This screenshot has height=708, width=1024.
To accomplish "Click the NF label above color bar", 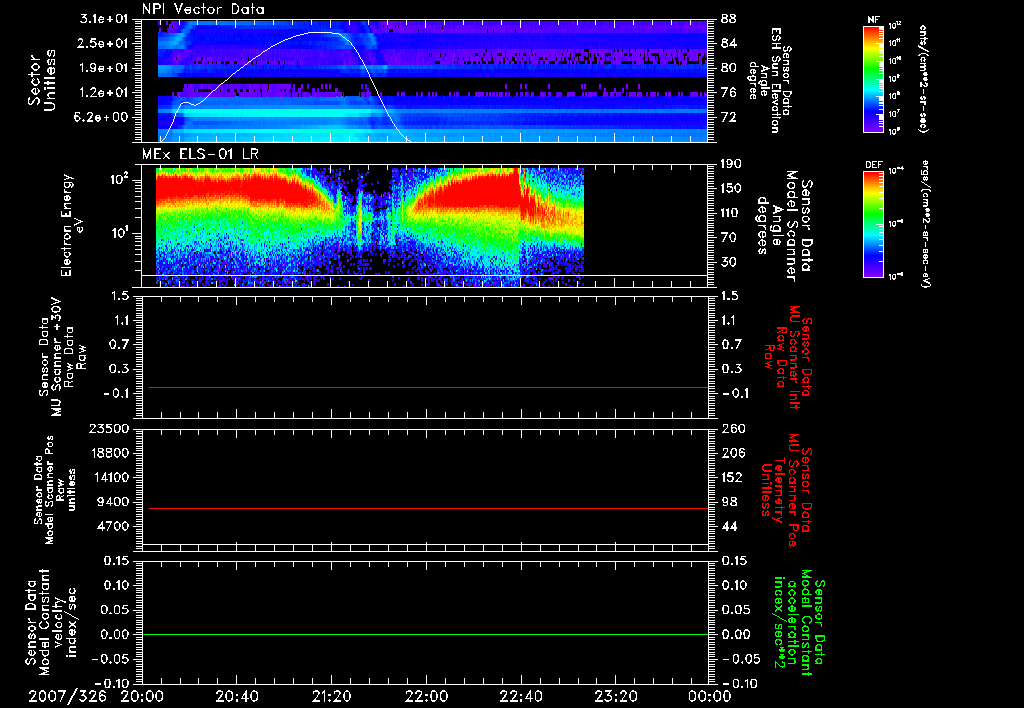I will (x=873, y=20).
